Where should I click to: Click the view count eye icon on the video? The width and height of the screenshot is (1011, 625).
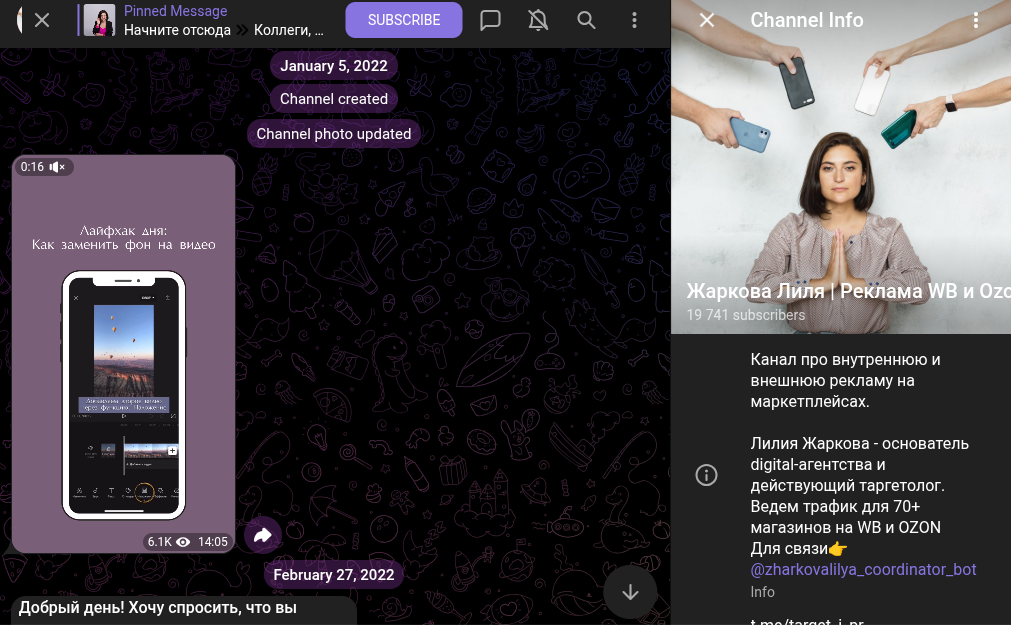click(x=183, y=542)
